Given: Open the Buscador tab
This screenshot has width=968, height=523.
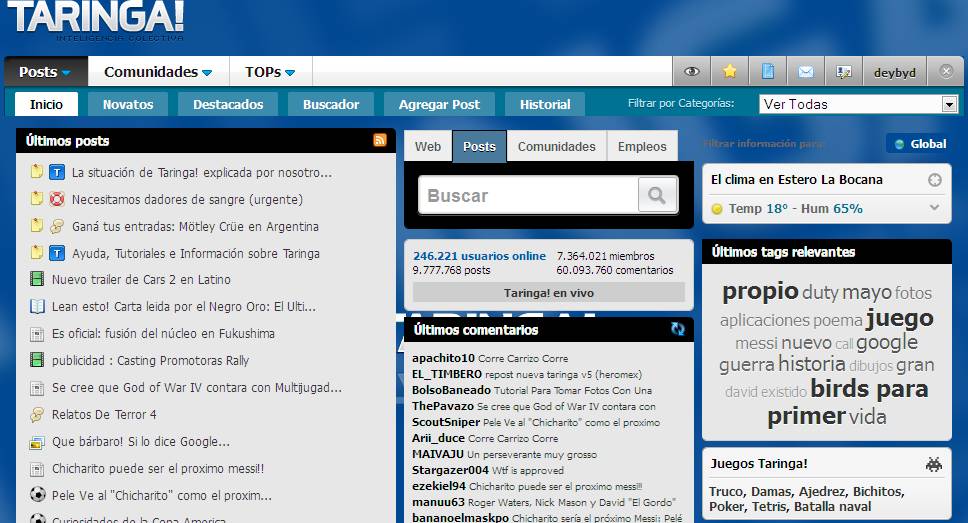Looking at the screenshot, I should tap(331, 104).
